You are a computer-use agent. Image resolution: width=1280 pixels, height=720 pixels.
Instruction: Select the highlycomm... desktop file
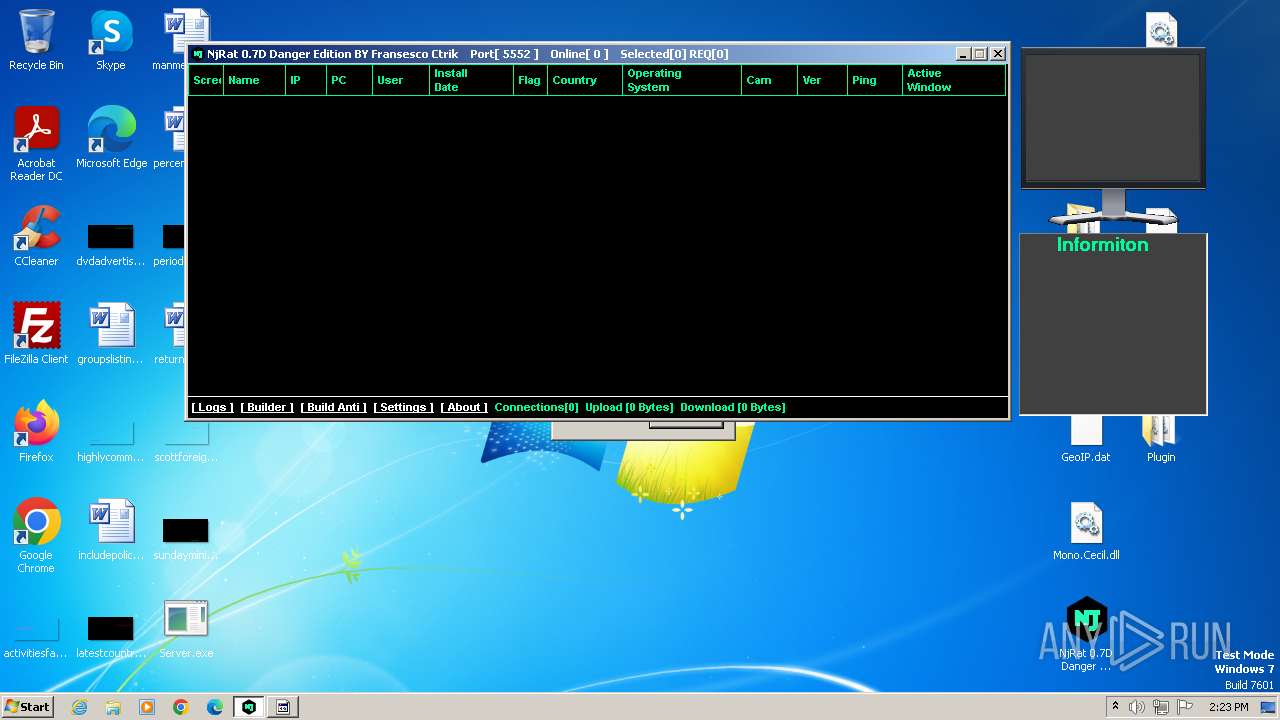coord(111,439)
